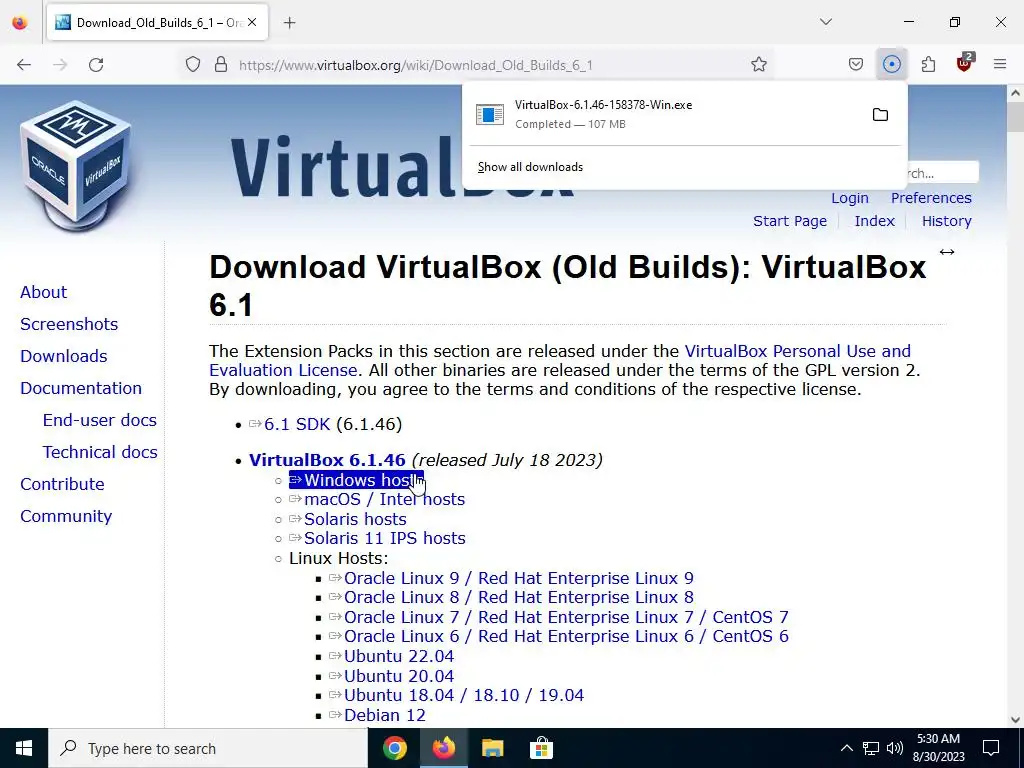This screenshot has width=1024, height=768.
Task: Click the VirtualBox 6.1.46 heading link
Action: (x=327, y=460)
